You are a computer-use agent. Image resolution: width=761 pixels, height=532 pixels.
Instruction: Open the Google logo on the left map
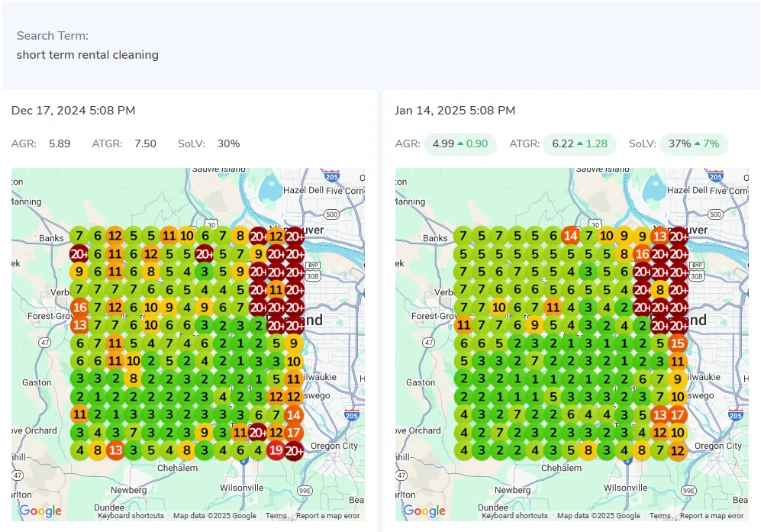[40, 511]
